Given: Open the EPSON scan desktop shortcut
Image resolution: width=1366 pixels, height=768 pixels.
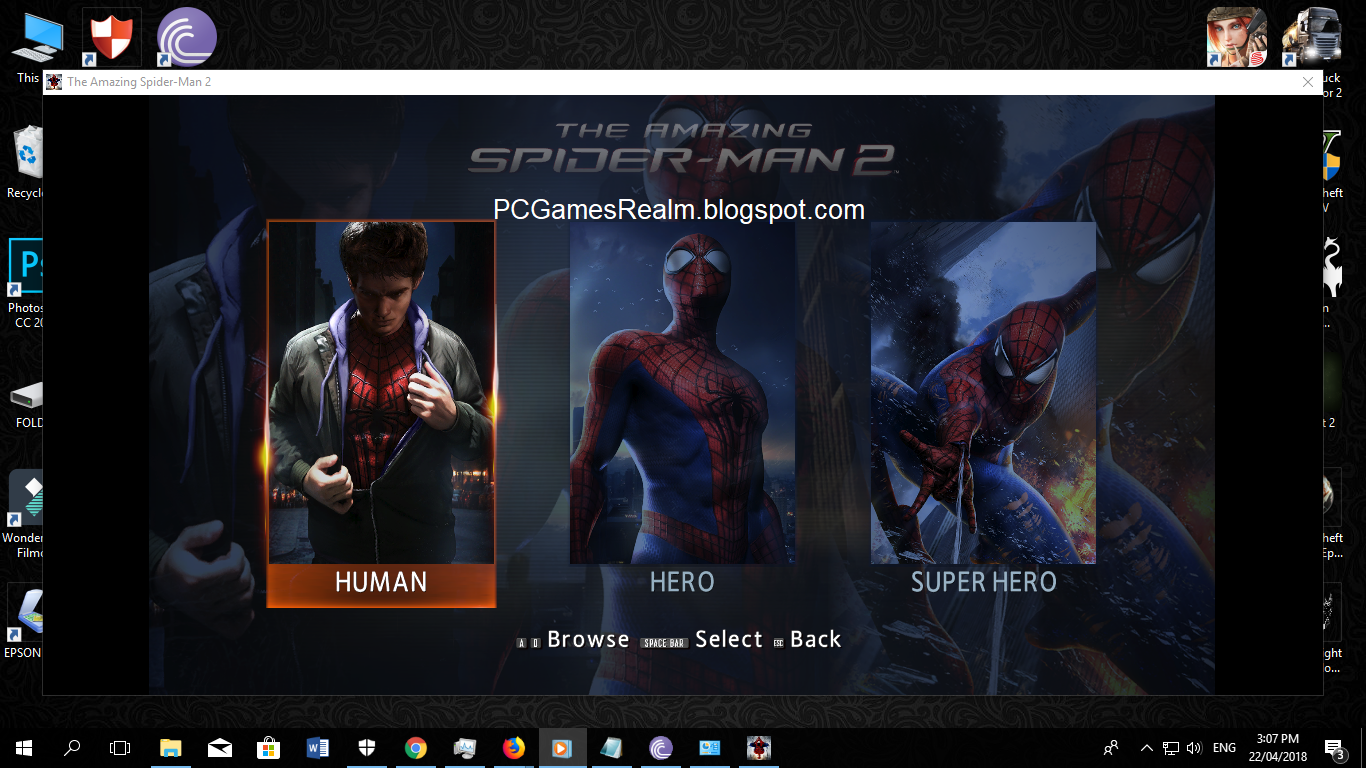Looking at the screenshot, I should 24,622.
